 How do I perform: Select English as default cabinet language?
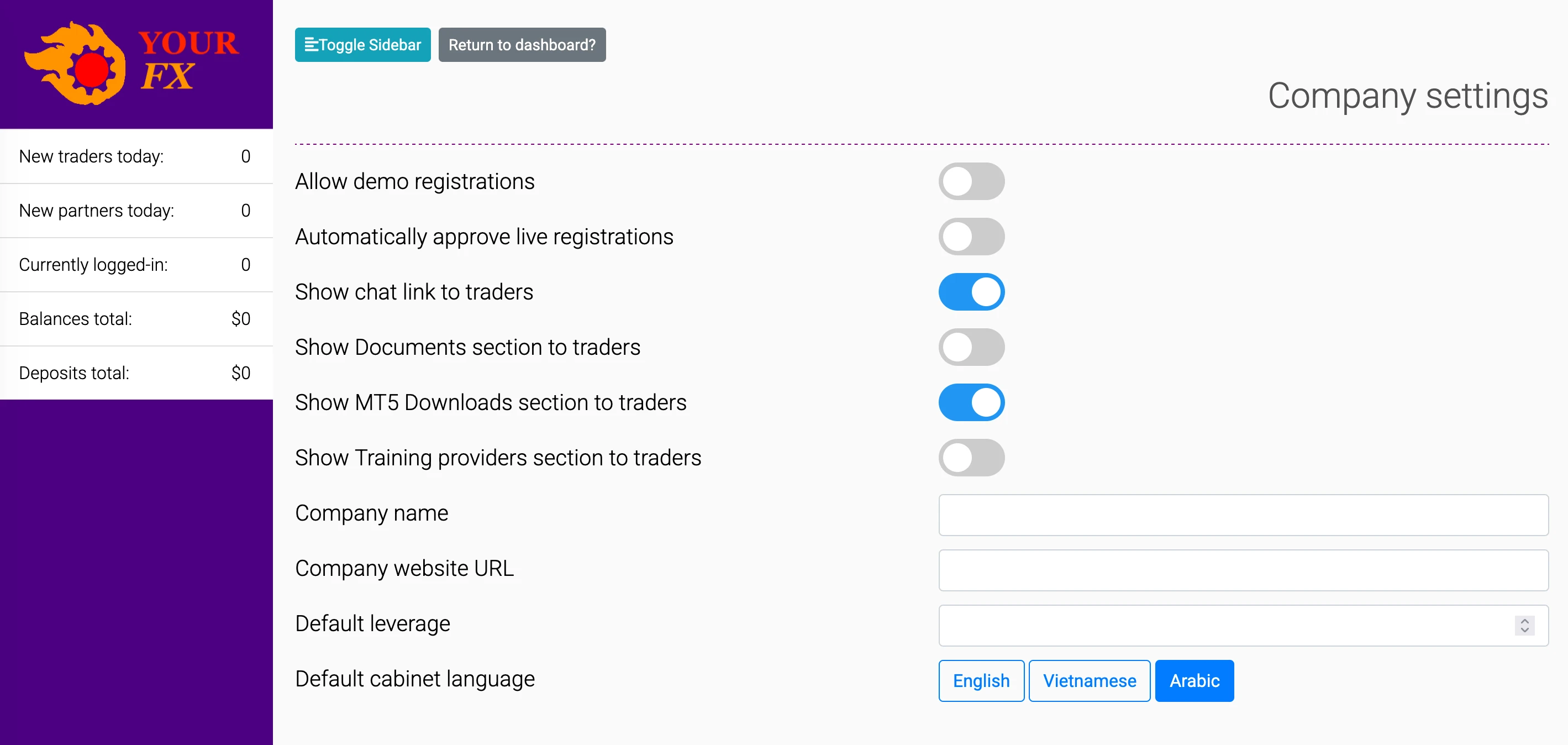981,680
